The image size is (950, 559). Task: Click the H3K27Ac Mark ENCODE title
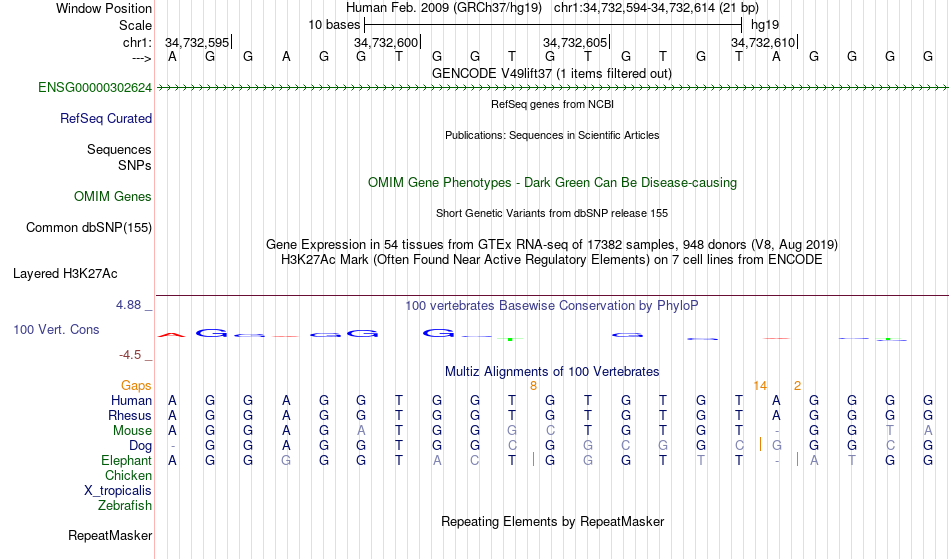point(552,260)
